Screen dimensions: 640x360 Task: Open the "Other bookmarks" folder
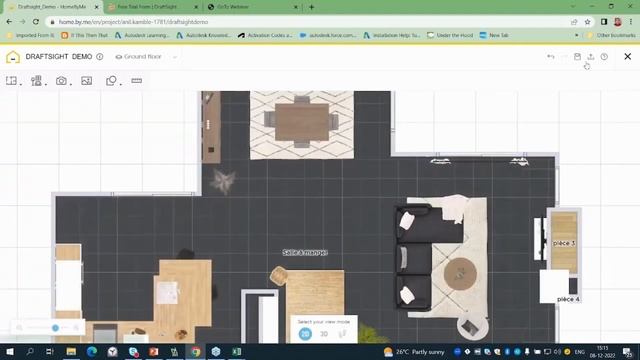click(x=611, y=36)
